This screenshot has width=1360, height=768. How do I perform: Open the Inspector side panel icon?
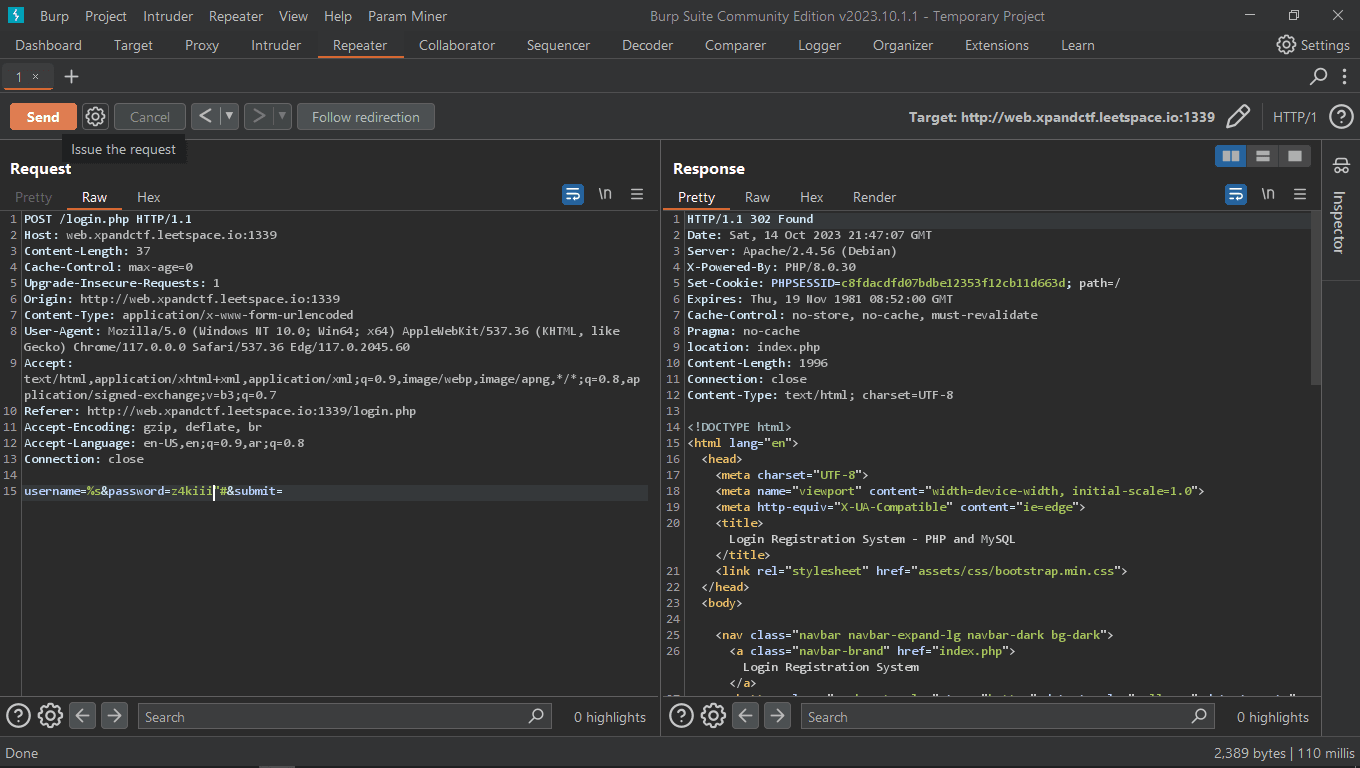[1341, 165]
